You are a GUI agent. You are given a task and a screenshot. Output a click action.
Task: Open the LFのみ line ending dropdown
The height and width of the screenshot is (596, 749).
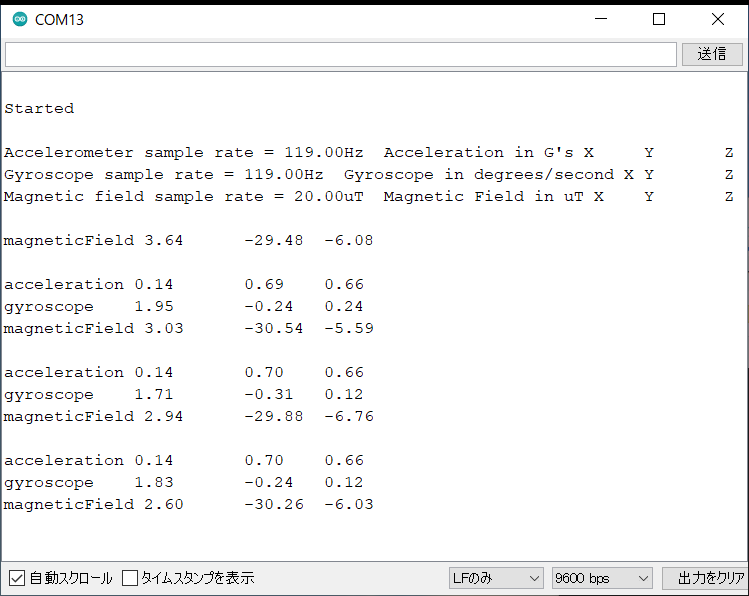[x=496, y=578]
